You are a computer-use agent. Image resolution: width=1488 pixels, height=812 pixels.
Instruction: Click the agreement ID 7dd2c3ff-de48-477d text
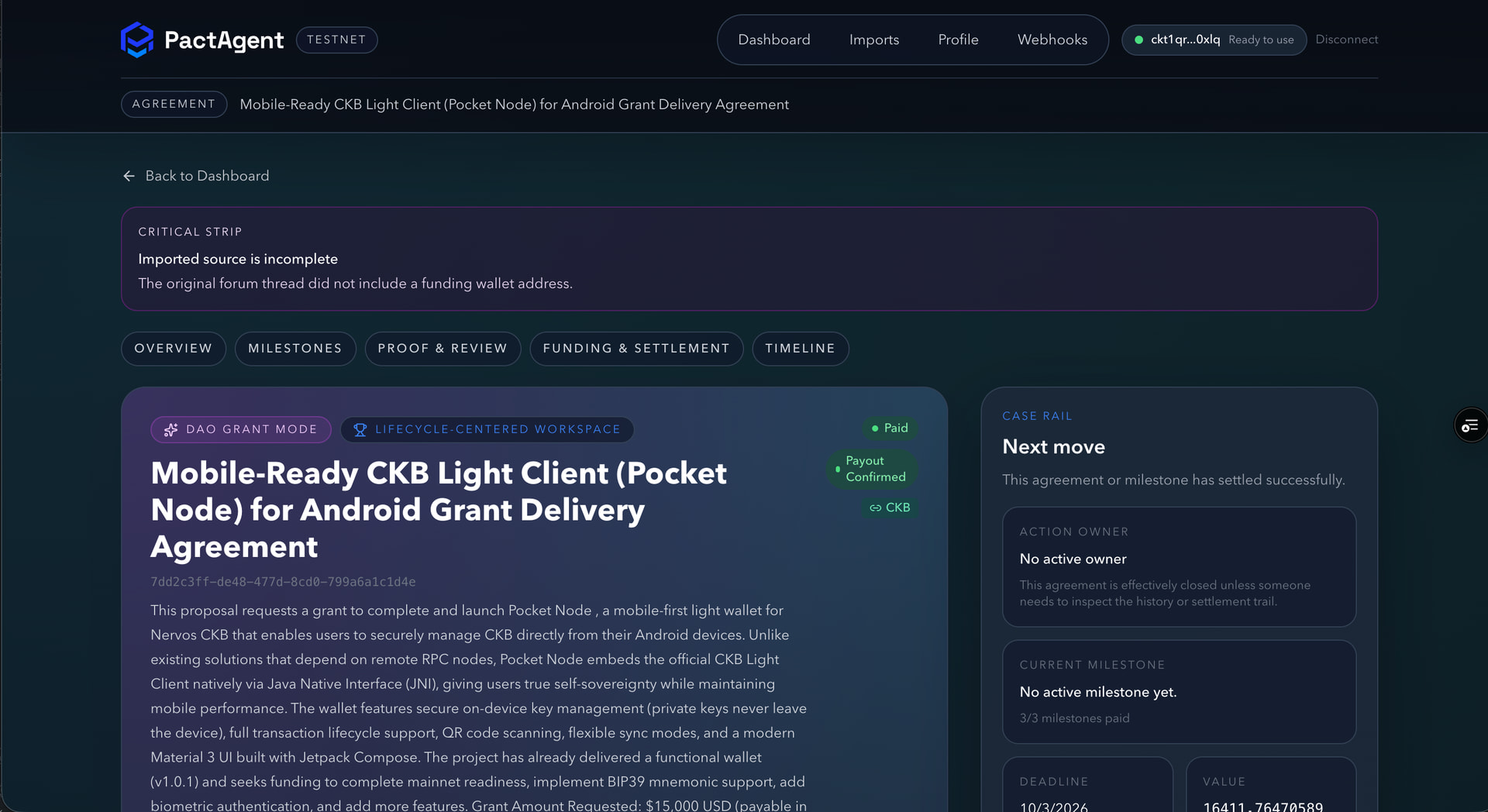point(283,582)
